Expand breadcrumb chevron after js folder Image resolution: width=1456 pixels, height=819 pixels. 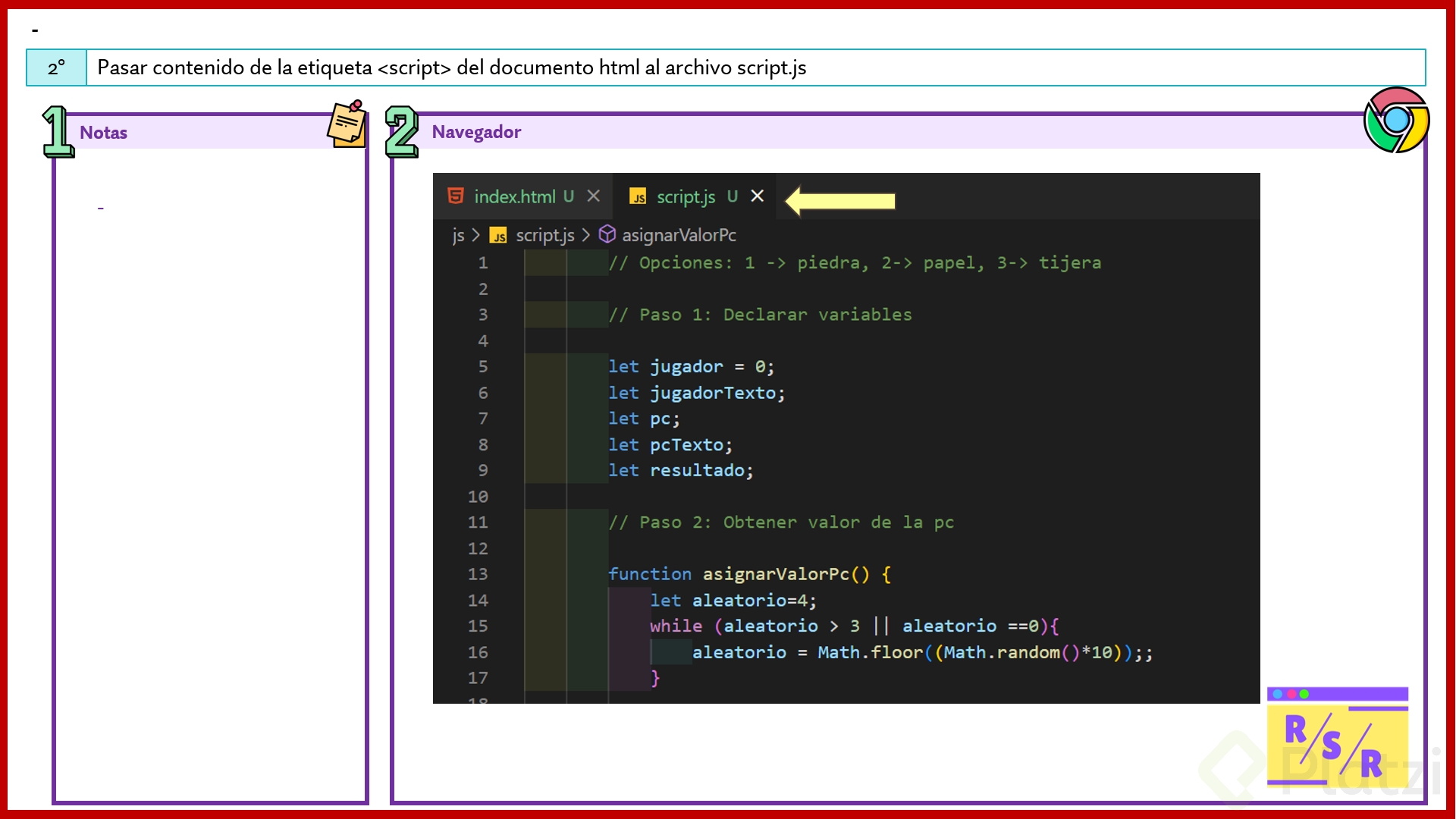pyautogui.click(x=476, y=235)
